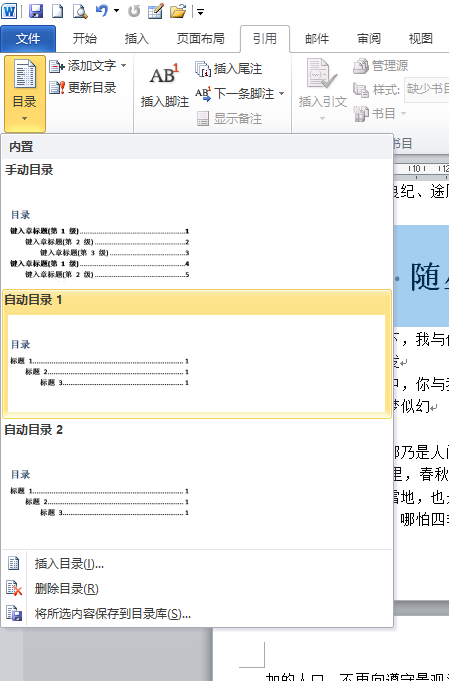Click the 书目 icon
The image size is (449, 681).
point(361,114)
